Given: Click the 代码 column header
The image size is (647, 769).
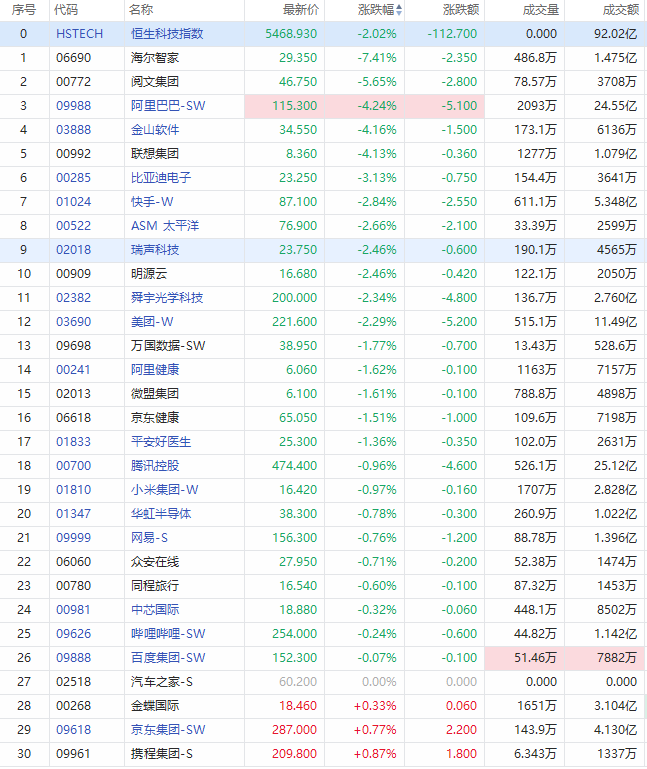Looking at the screenshot, I should (66, 10).
